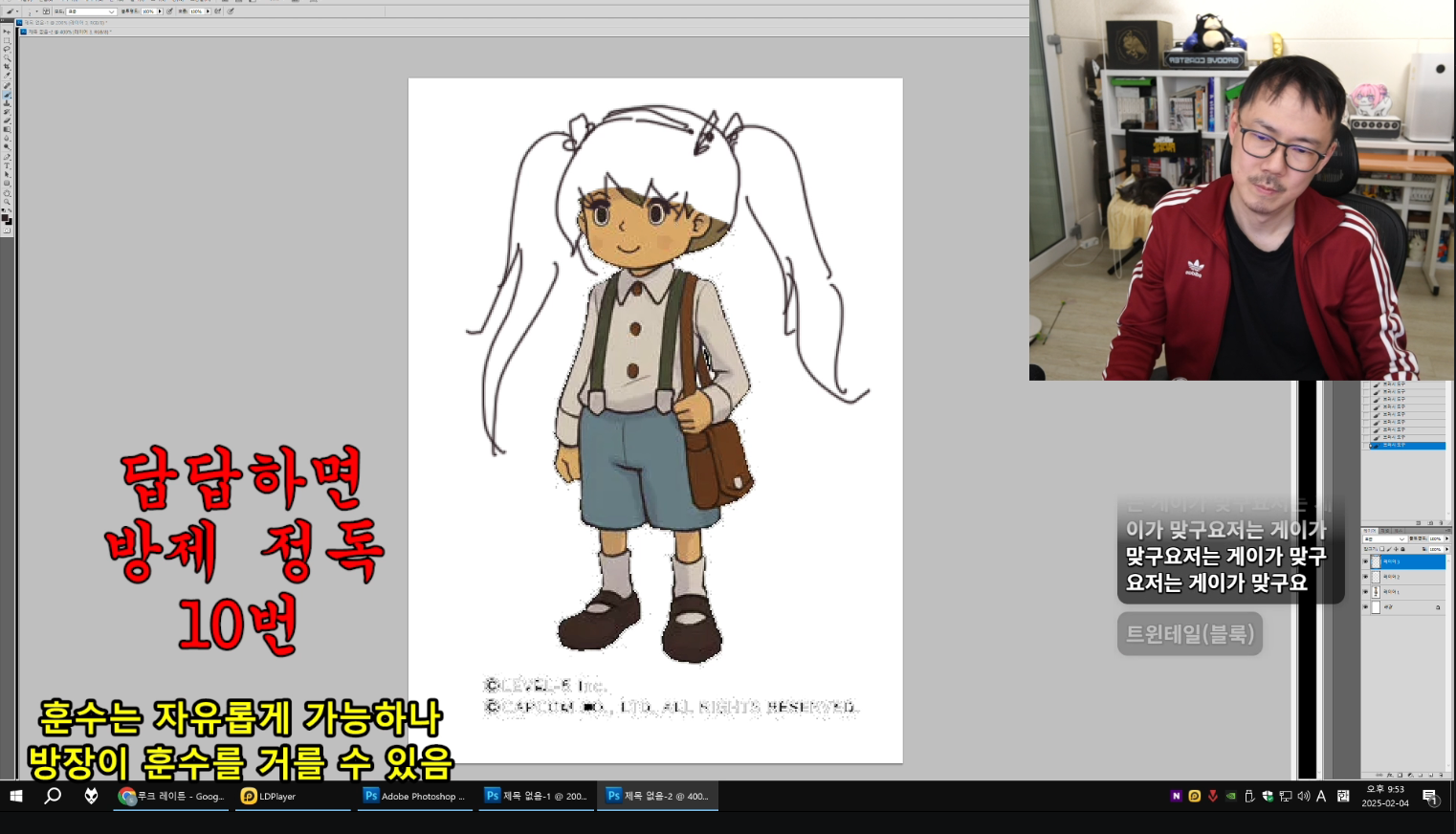This screenshot has width=1456, height=834.
Task: Click brush opacity 100% field
Action: click(x=149, y=11)
